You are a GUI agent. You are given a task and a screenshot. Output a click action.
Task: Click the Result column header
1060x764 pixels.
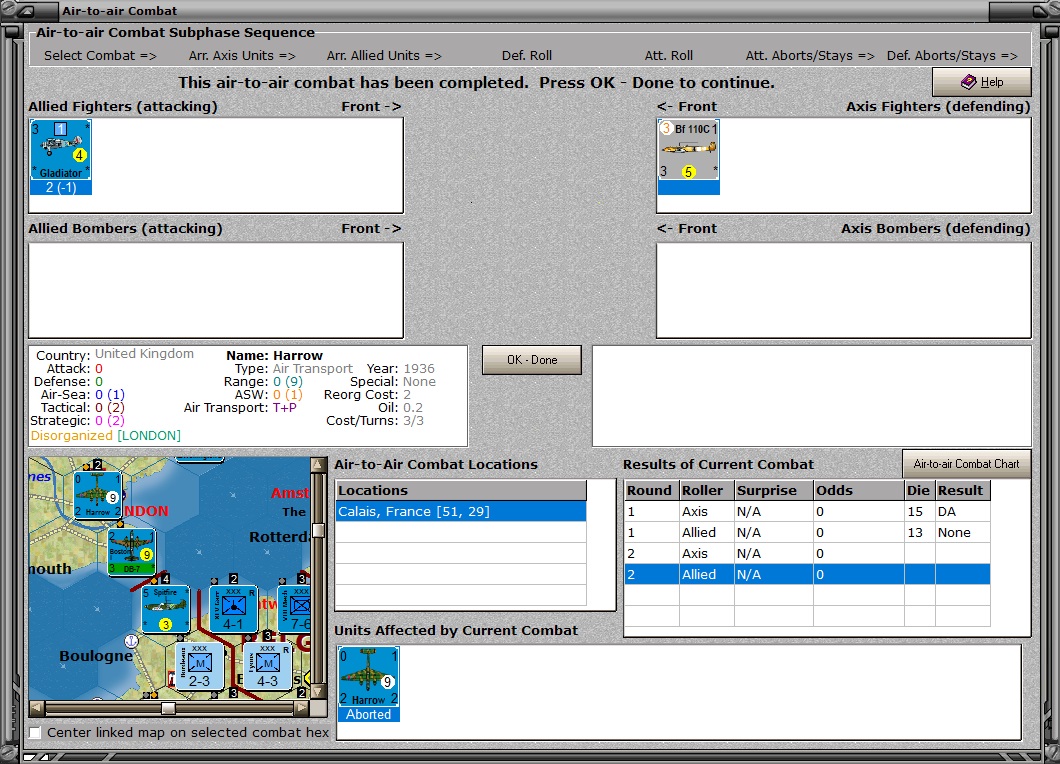point(963,490)
